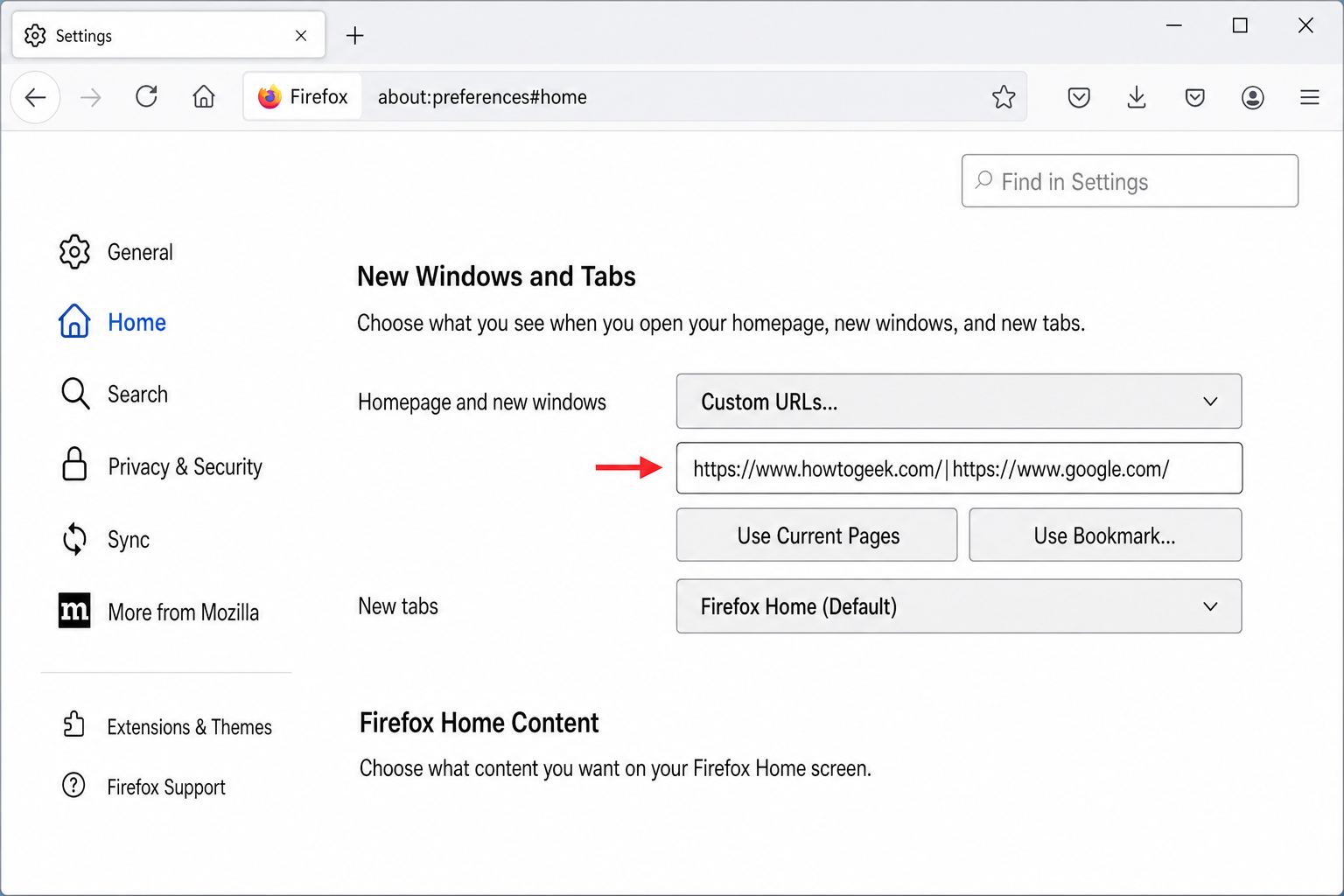Open the downloads panel
Screen dimensions: 1344x896
pos(1137,97)
